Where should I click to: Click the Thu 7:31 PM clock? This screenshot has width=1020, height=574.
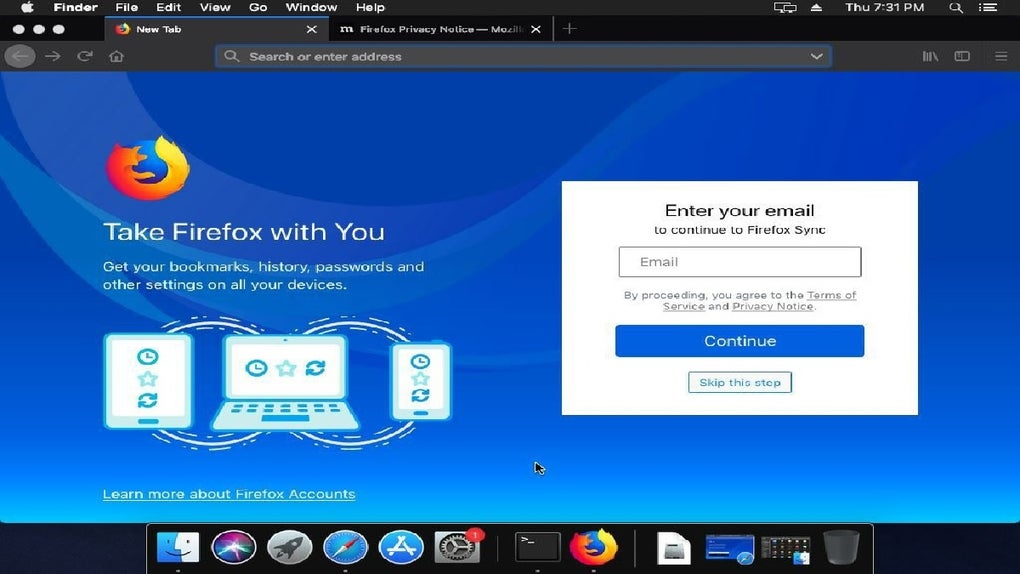(885, 7)
